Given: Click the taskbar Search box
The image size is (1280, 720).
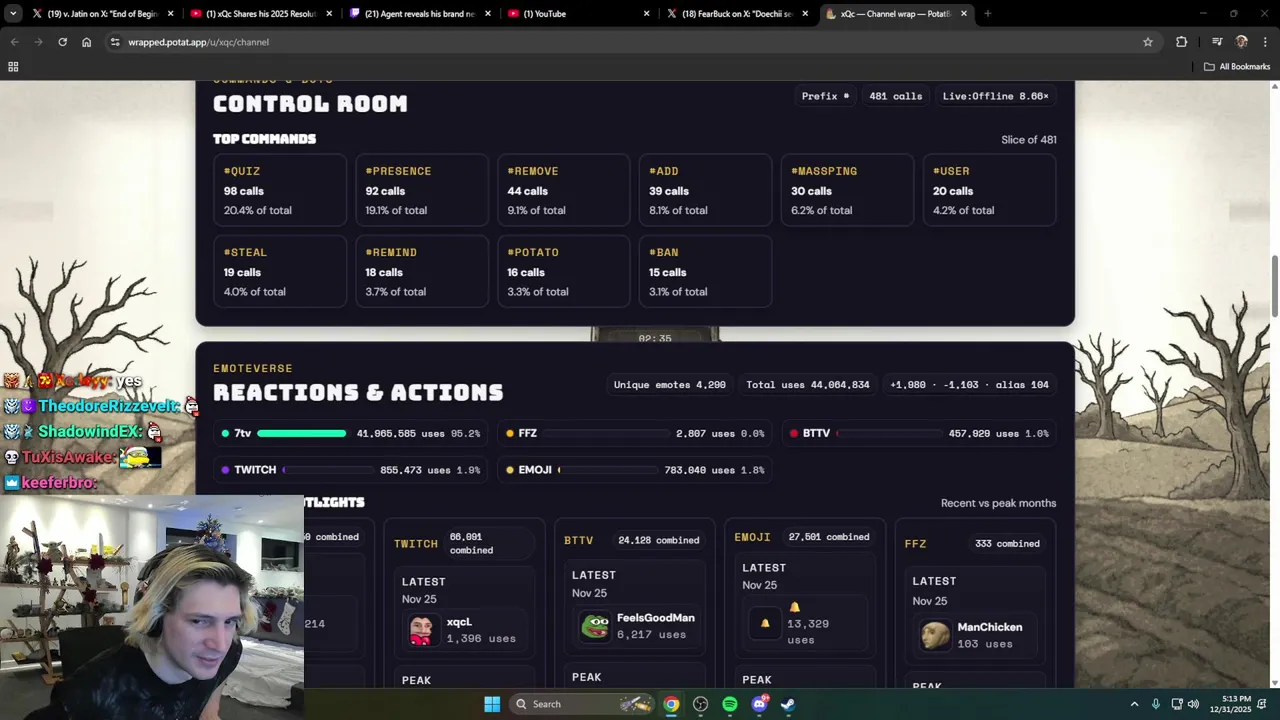Looking at the screenshot, I should (582, 704).
